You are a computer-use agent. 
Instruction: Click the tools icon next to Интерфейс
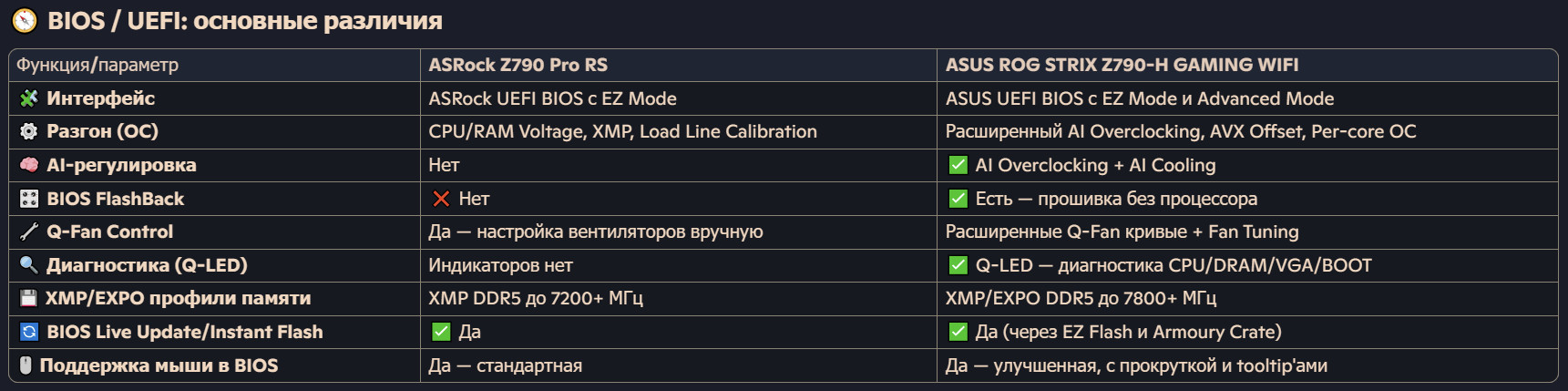click(x=29, y=98)
